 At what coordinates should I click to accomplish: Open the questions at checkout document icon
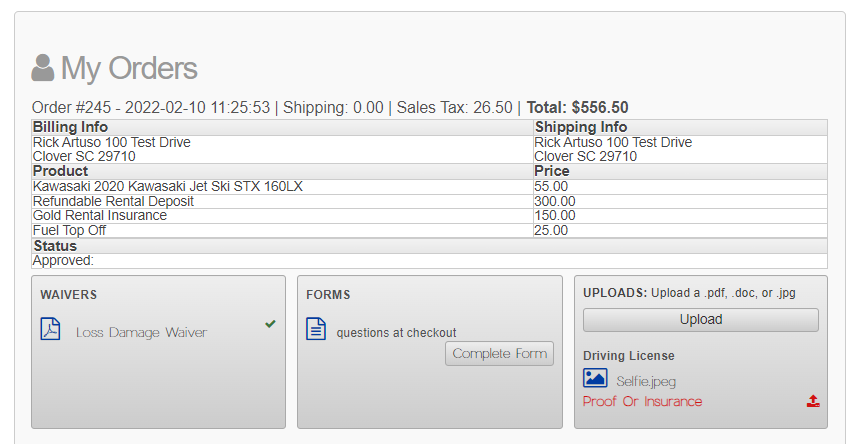(x=316, y=329)
